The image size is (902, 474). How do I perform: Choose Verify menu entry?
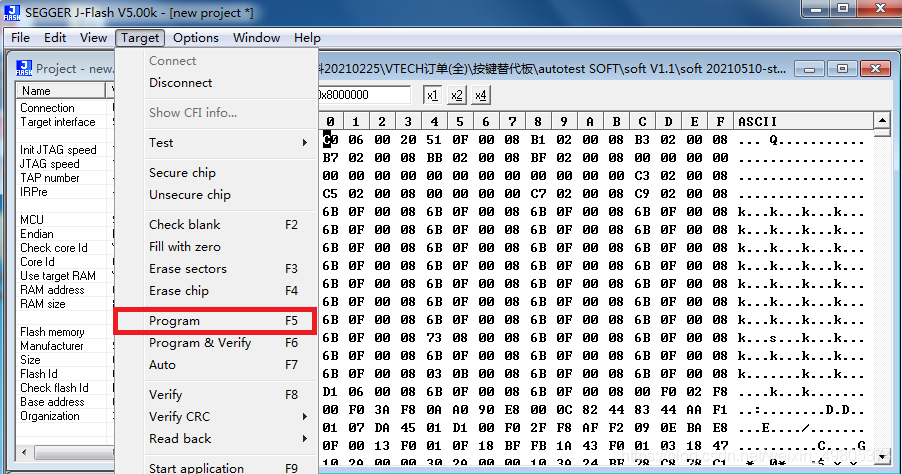click(x=216, y=395)
